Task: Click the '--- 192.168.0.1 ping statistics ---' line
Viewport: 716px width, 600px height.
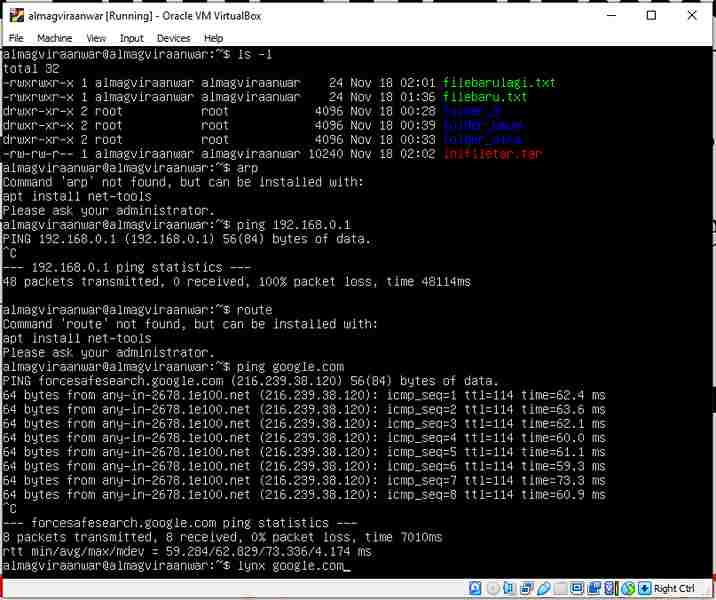Action: coord(127,267)
